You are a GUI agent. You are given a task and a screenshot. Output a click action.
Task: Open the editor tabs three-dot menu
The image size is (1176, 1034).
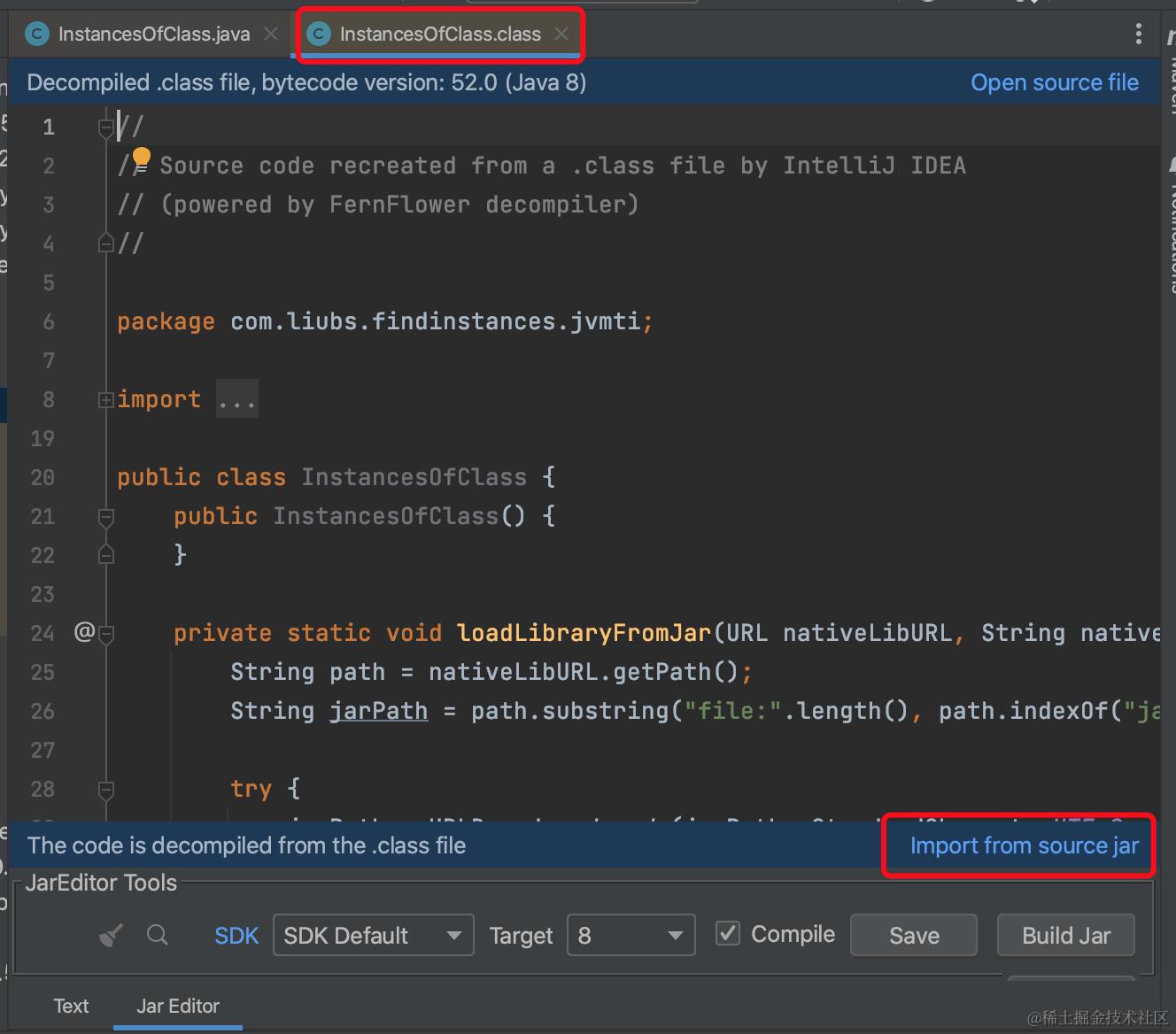pos(1138,35)
